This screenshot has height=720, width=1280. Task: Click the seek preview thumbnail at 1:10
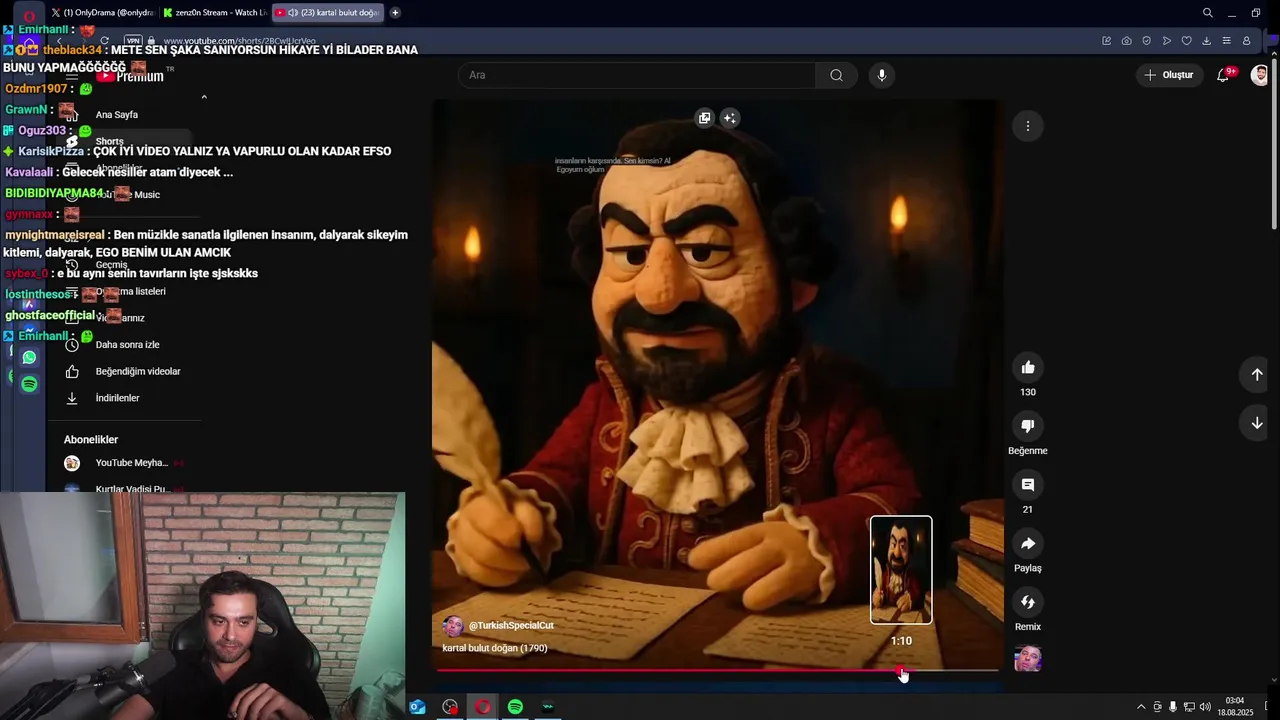(901, 570)
